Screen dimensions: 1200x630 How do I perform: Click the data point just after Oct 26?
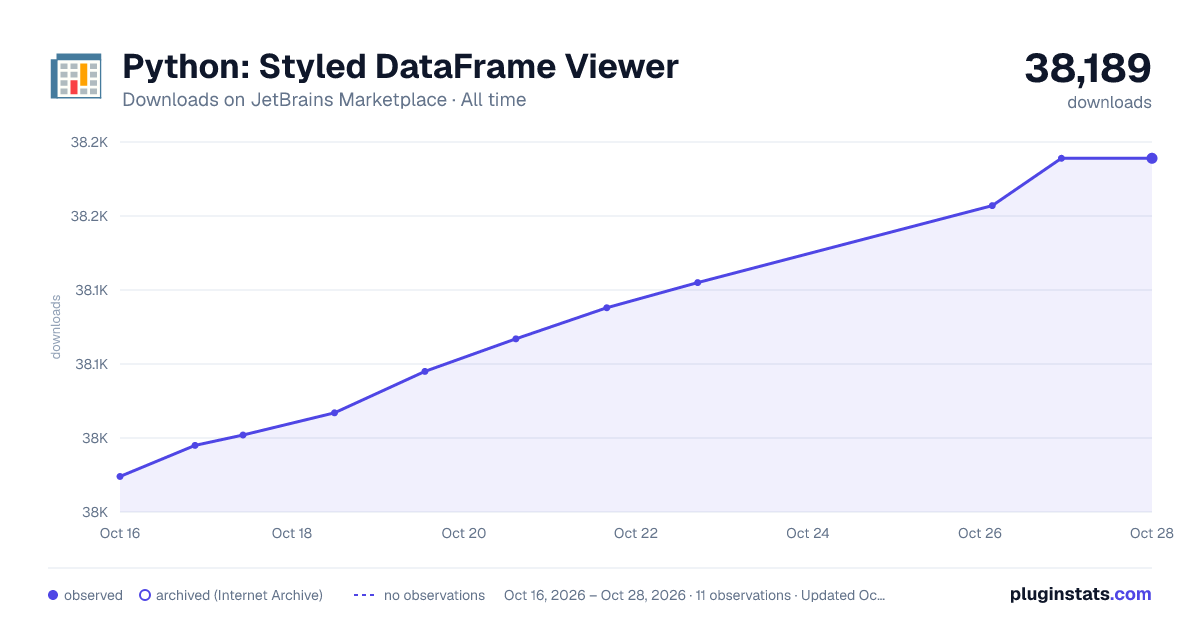click(992, 206)
